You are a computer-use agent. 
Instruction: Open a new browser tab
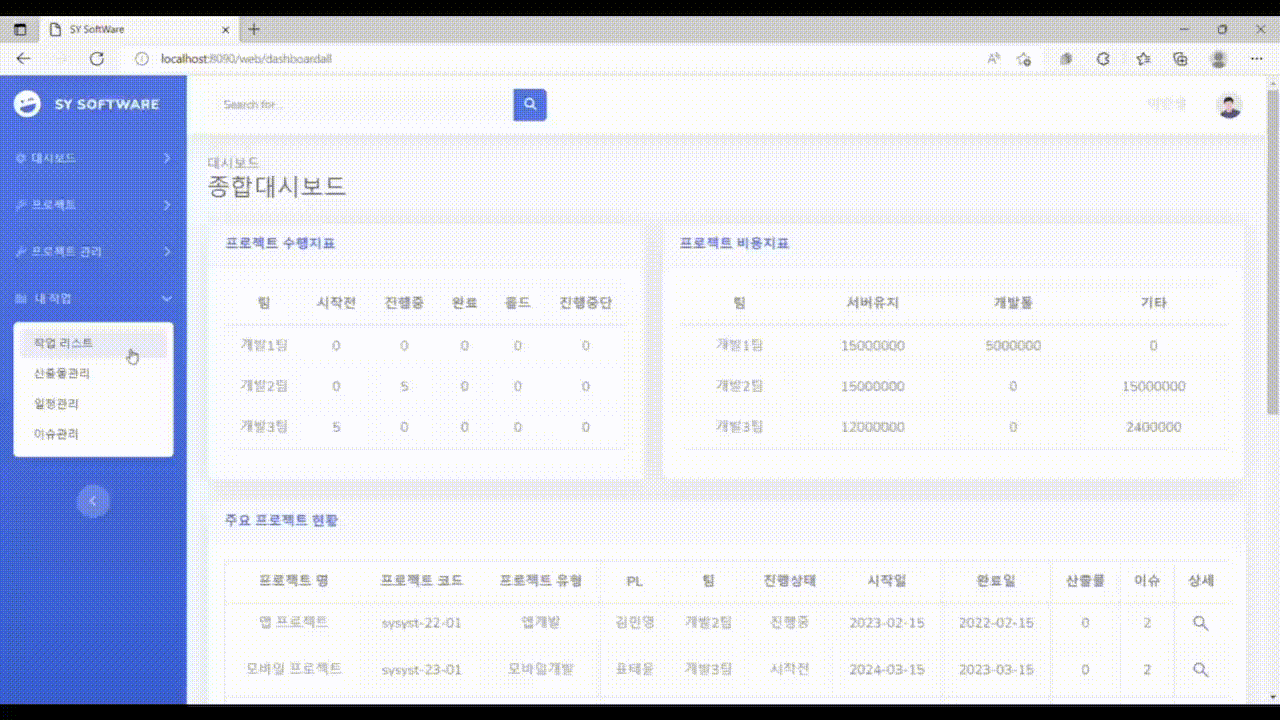[254, 30]
